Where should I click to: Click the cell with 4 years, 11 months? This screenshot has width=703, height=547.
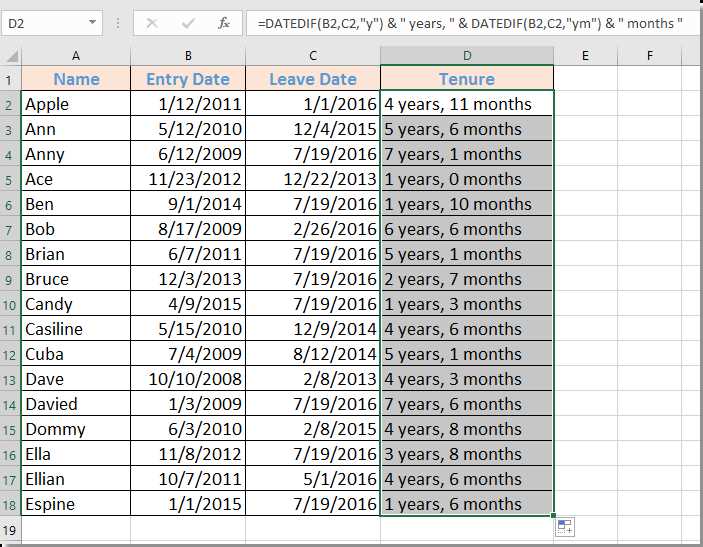pyautogui.click(x=466, y=104)
